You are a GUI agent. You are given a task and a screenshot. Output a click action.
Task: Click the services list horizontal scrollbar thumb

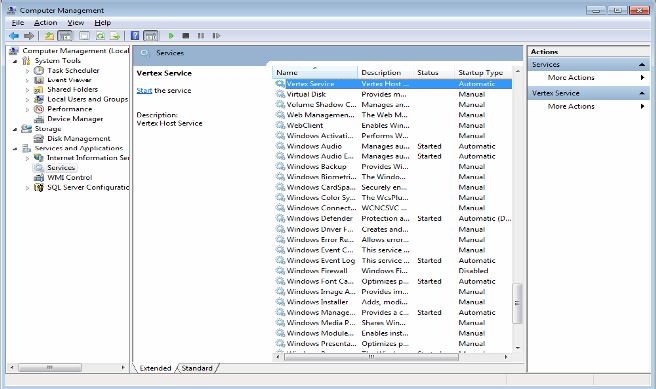pyautogui.click(x=371, y=357)
